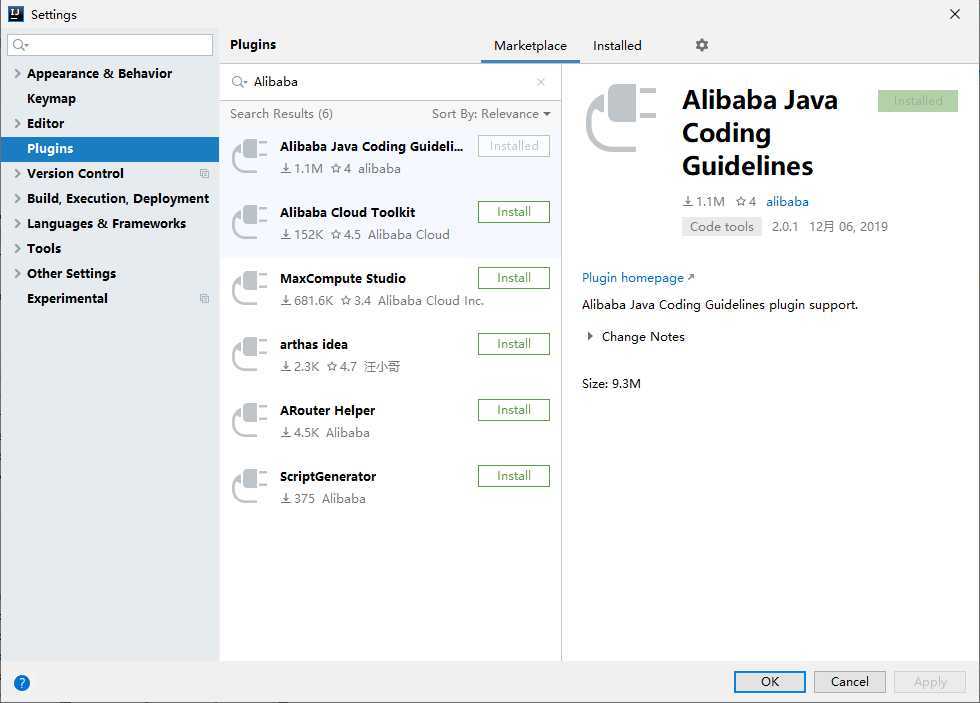Expand Appearance & Behavior settings

(x=17, y=73)
